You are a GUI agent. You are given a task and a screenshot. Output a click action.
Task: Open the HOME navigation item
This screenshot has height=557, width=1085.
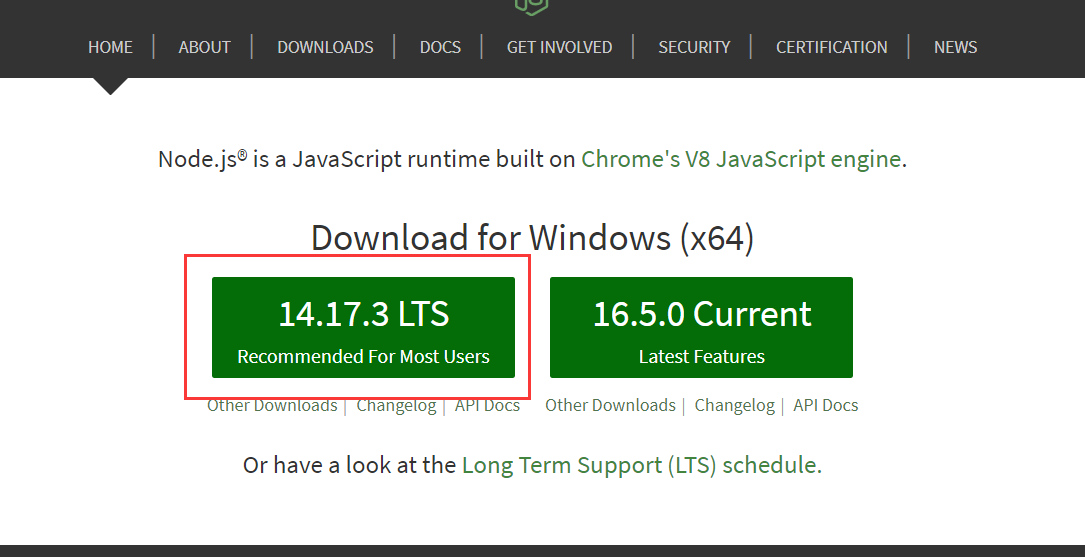click(110, 47)
